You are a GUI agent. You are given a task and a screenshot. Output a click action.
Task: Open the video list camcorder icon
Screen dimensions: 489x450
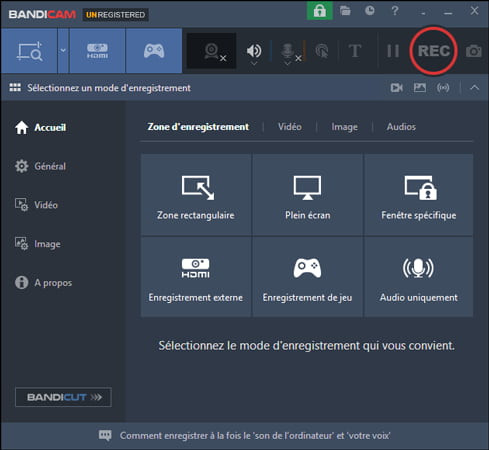tap(396, 88)
